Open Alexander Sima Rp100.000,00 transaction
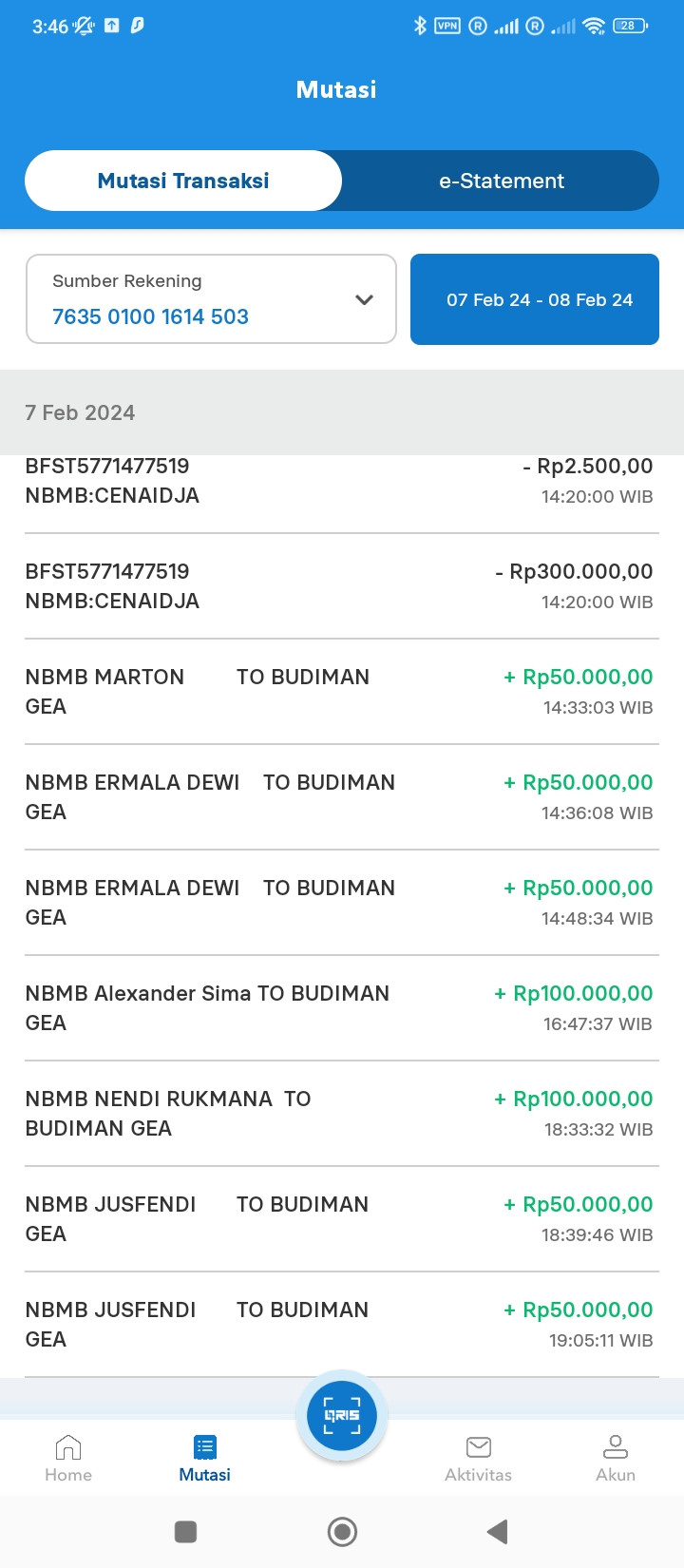The image size is (684, 1568). pos(342,1008)
